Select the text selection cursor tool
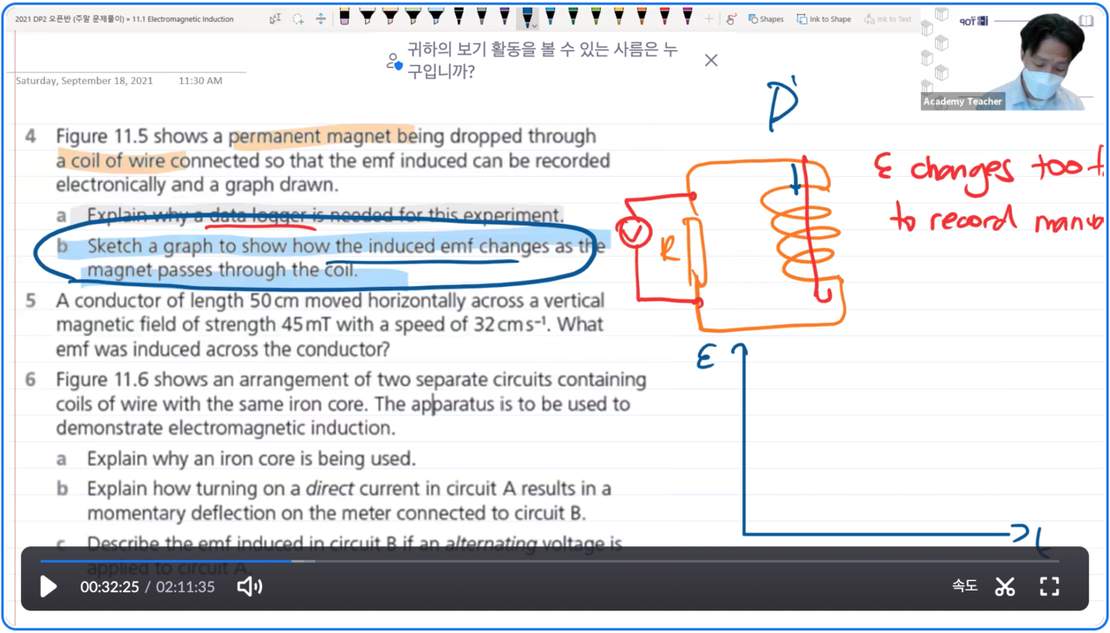Screen dimensions: 1110x633 (275, 19)
